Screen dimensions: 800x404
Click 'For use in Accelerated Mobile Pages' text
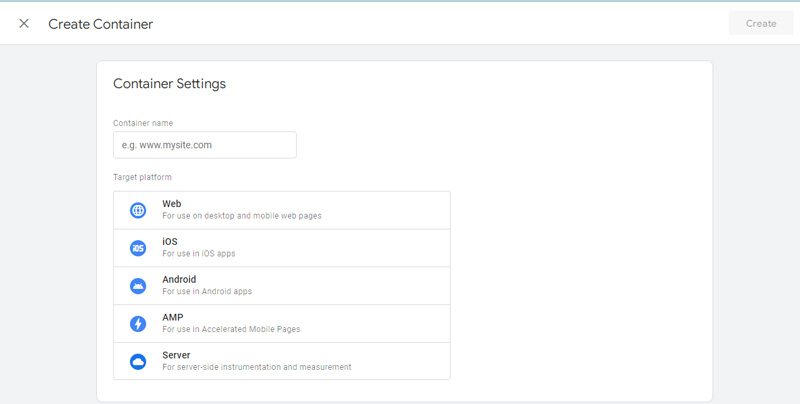click(231, 329)
